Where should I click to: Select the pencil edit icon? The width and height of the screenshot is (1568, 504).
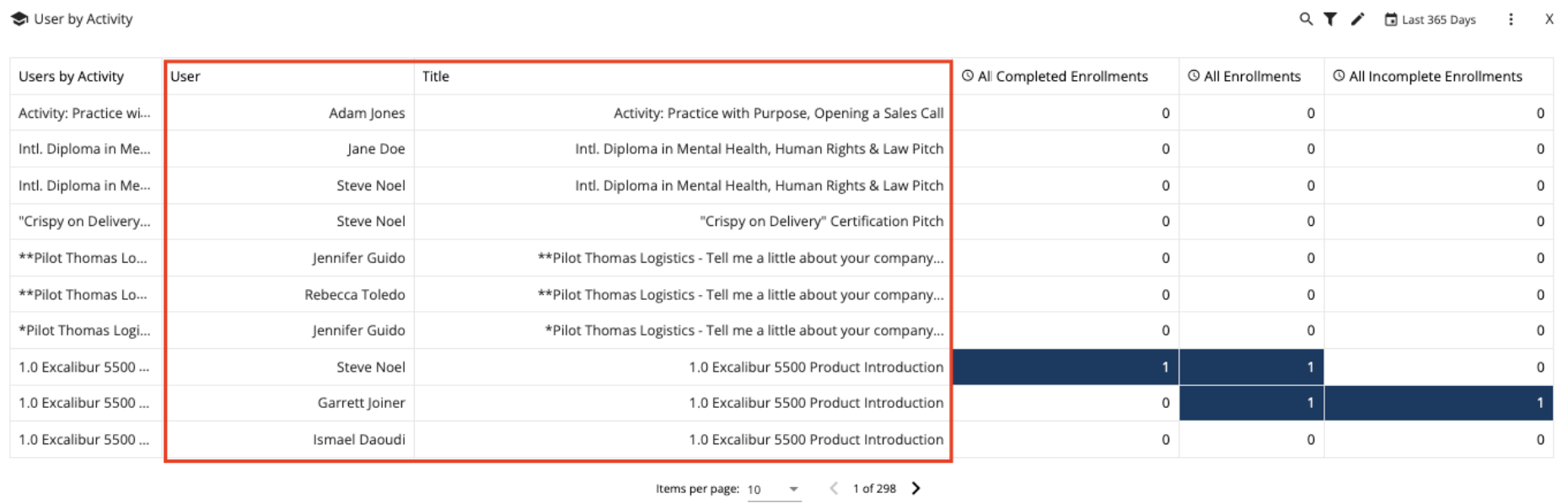click(1358, 19)
